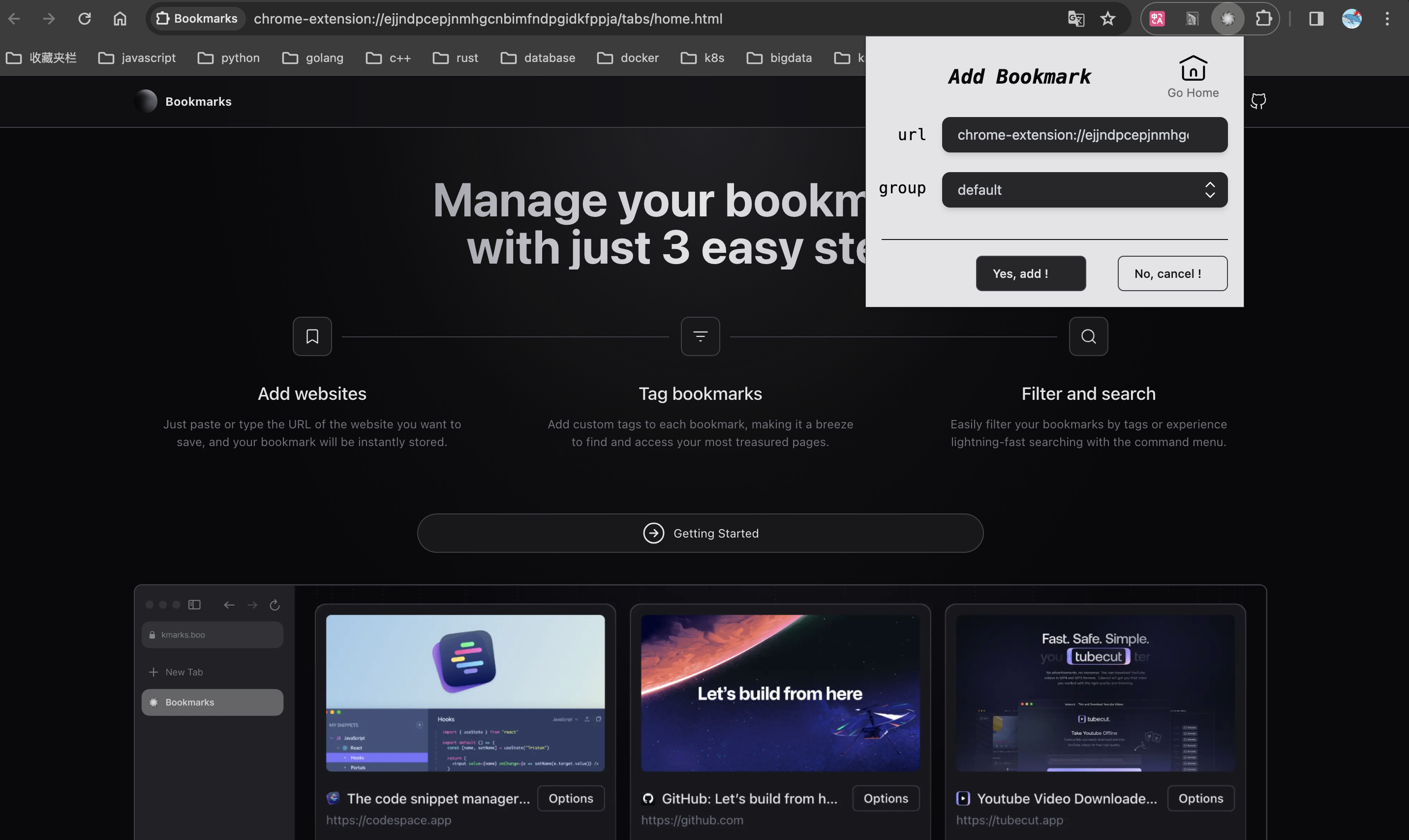Open the codespace snippet manager thumbnail

tap(465, 692)
